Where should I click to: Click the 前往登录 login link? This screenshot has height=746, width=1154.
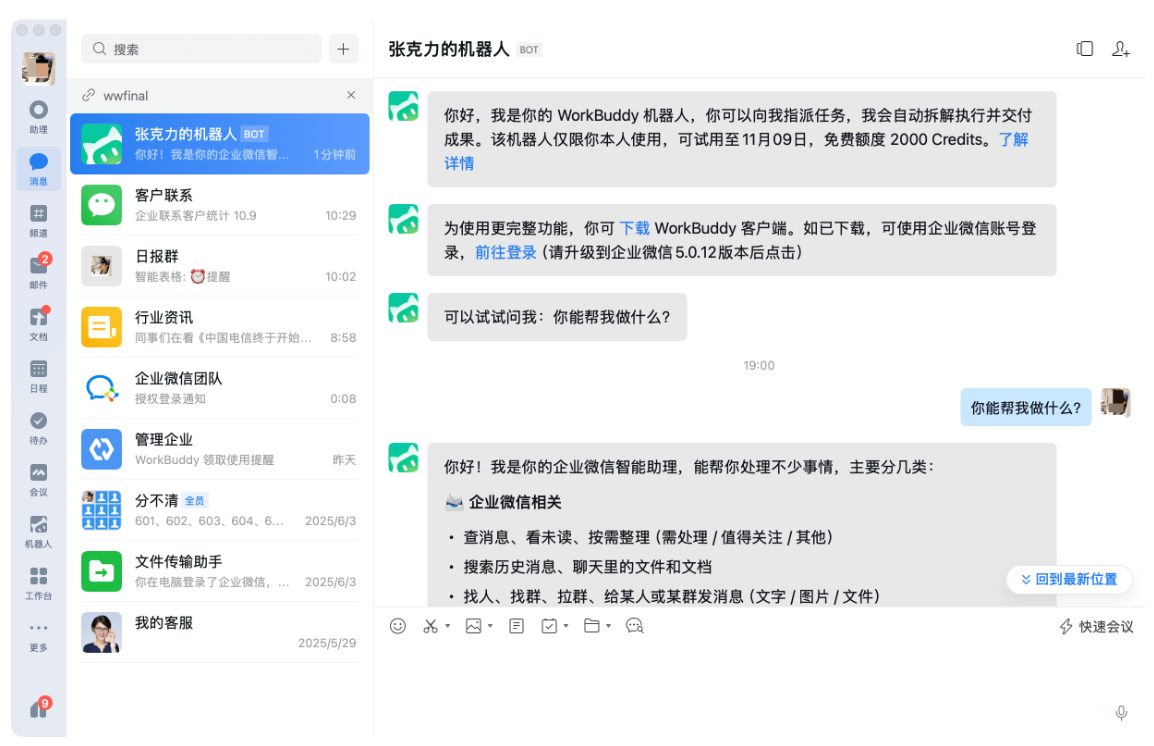click(x=506, y=252)
